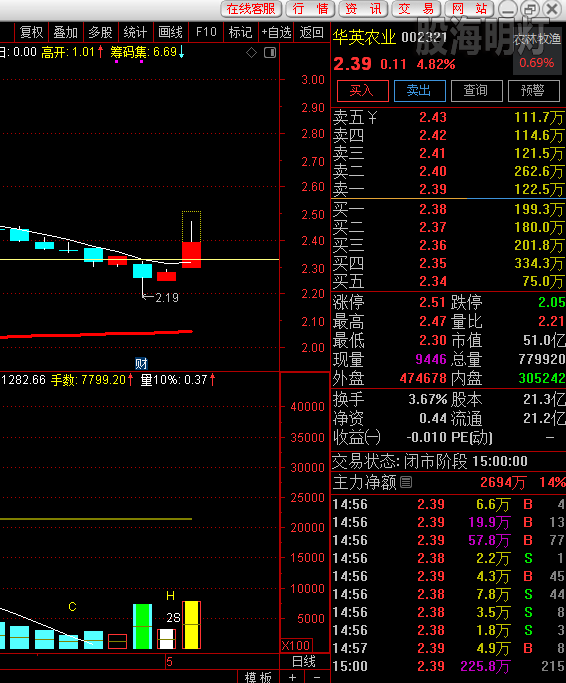Click the 内盘 value 305242
Image resolution: width=566 pixels, height=683 pixels.
(x=542, y=378)
